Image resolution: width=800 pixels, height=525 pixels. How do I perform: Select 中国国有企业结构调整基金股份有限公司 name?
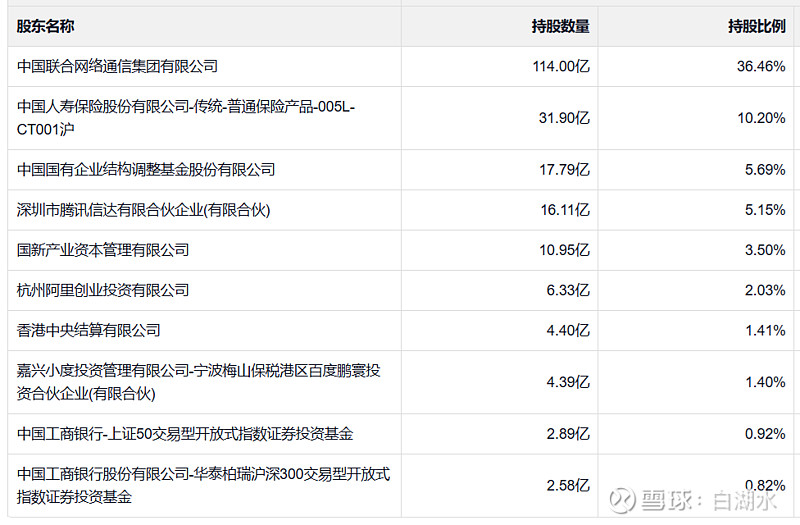point(146,169)
